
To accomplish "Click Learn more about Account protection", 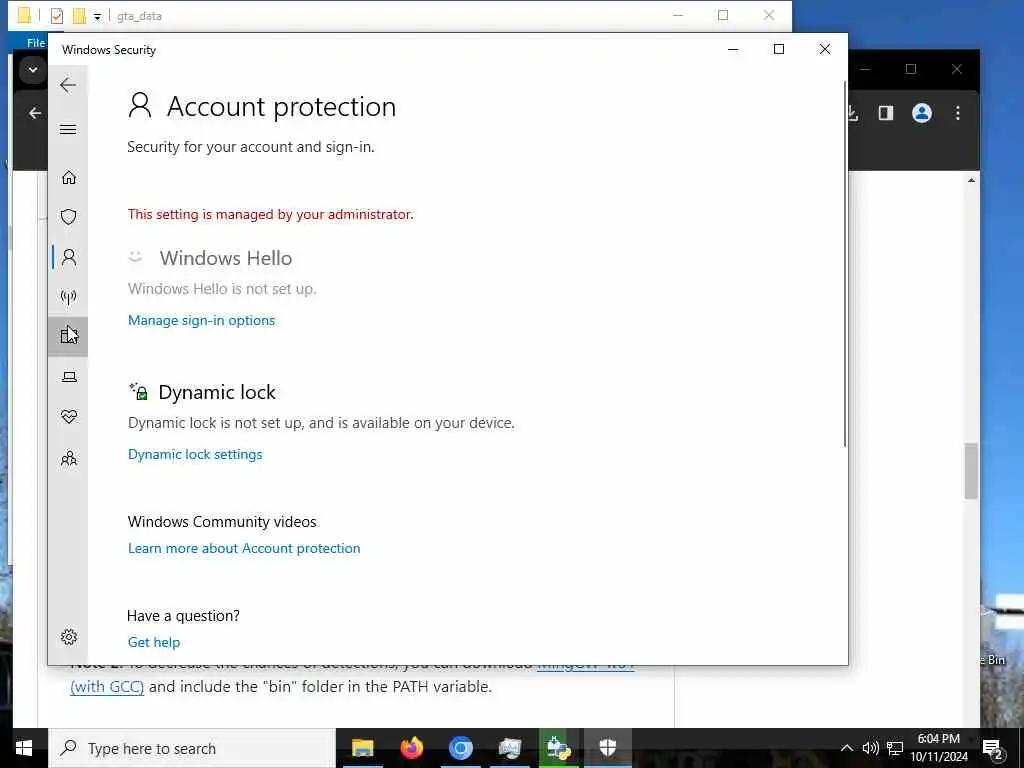I will (244, 549).
